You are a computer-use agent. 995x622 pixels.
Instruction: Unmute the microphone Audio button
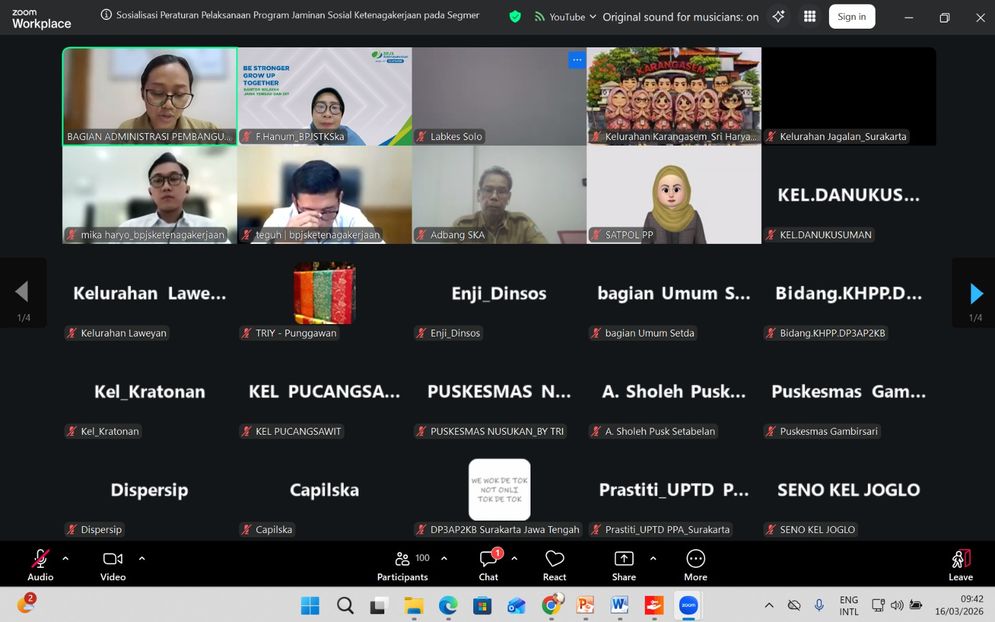[x=41, y=564]
